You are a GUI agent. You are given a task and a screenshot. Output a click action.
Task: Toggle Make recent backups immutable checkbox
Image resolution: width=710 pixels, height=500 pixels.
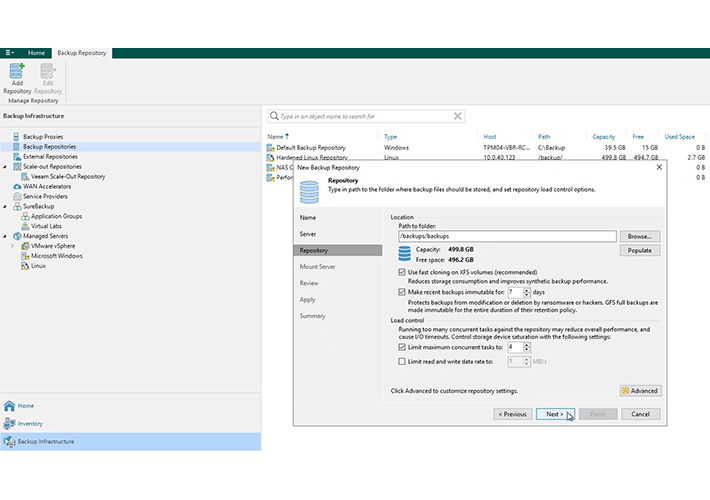coord(402,292)
